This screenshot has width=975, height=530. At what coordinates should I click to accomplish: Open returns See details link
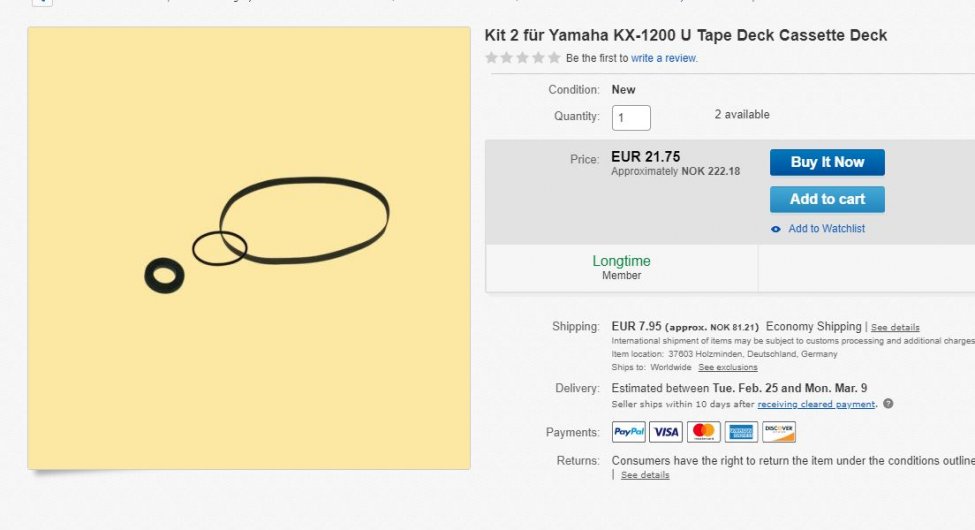pos(645,475)
